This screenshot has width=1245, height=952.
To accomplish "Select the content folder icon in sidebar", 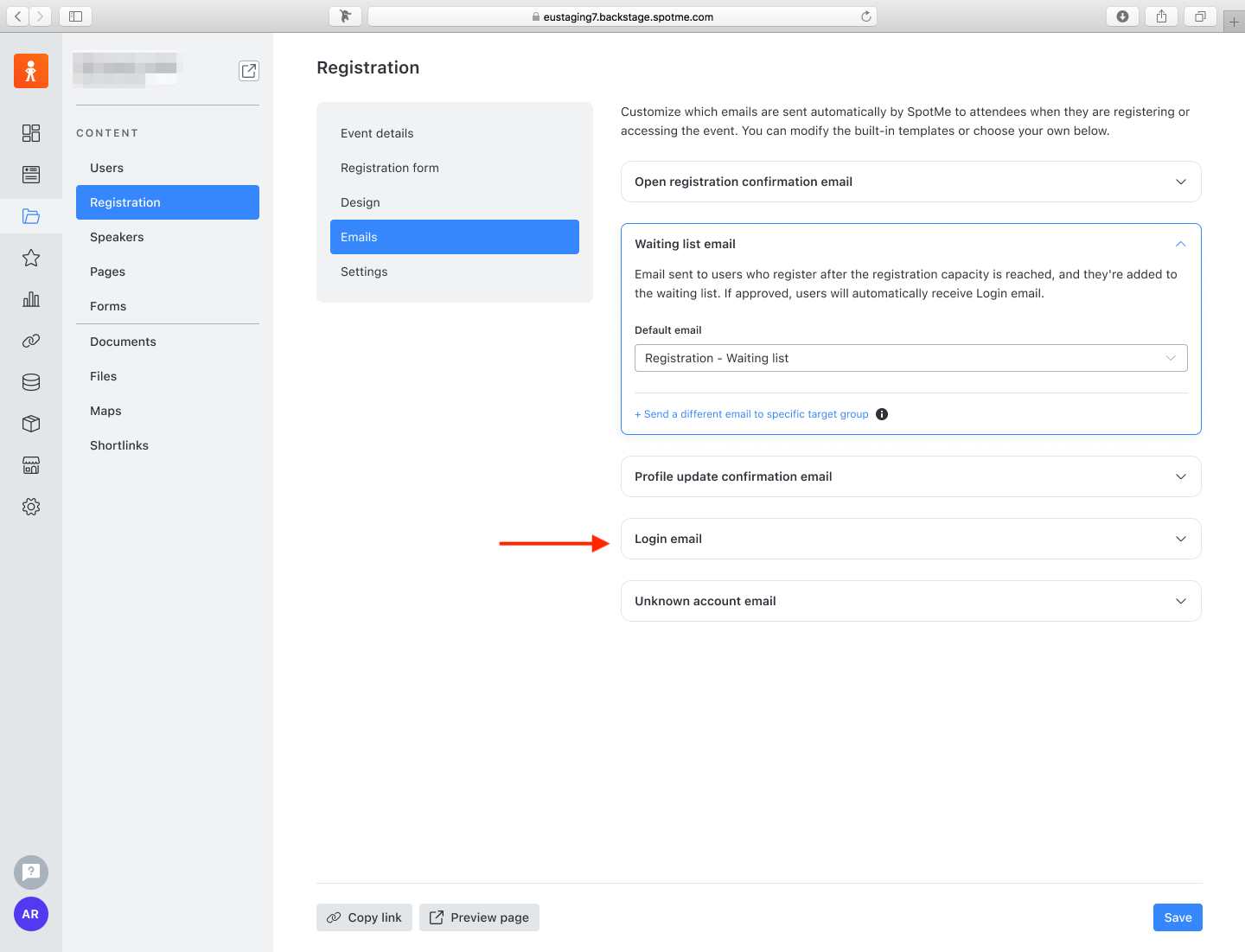I will pos(31,216).
